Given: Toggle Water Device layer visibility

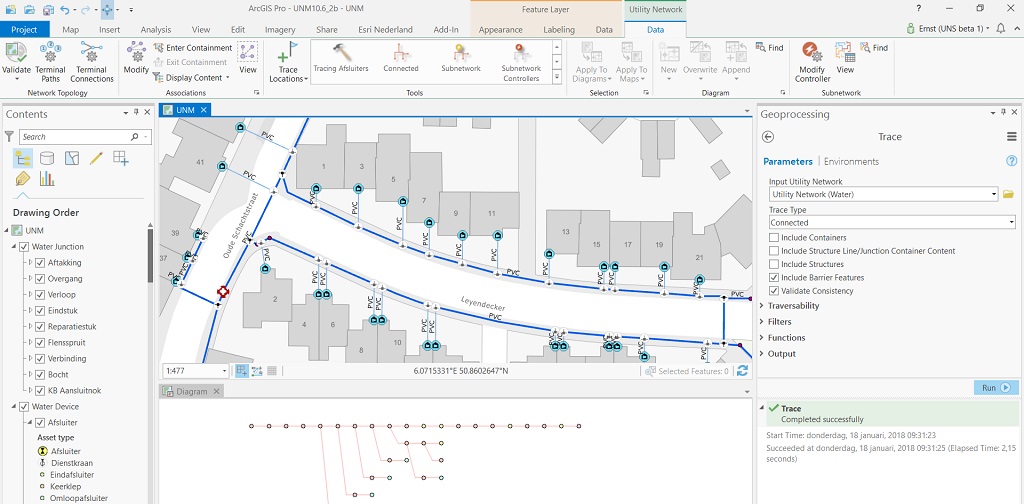Looking at the screenshot, I should point(25,407).
